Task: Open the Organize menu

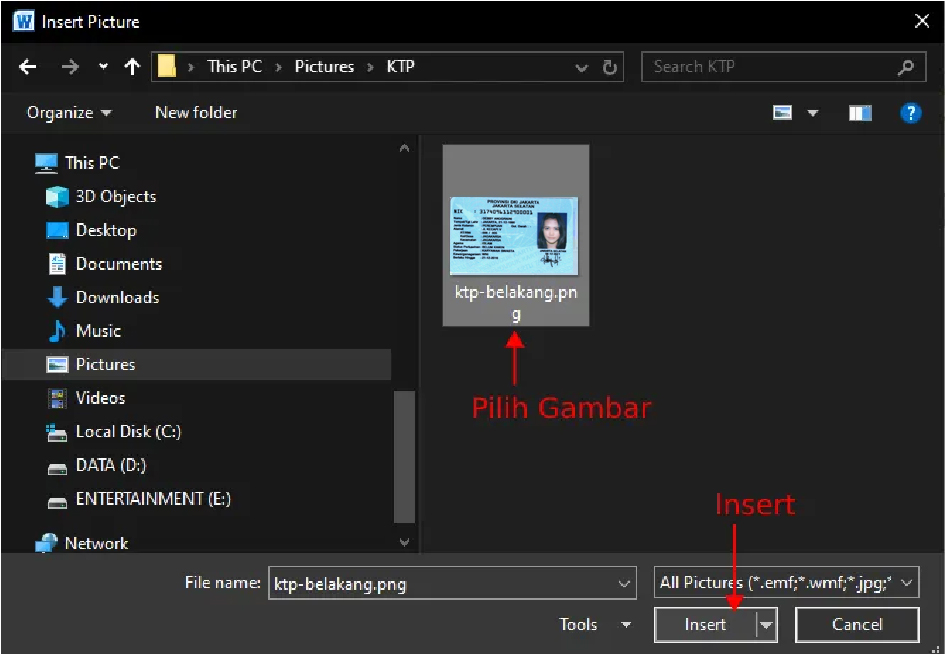Action: coord(60,113)
